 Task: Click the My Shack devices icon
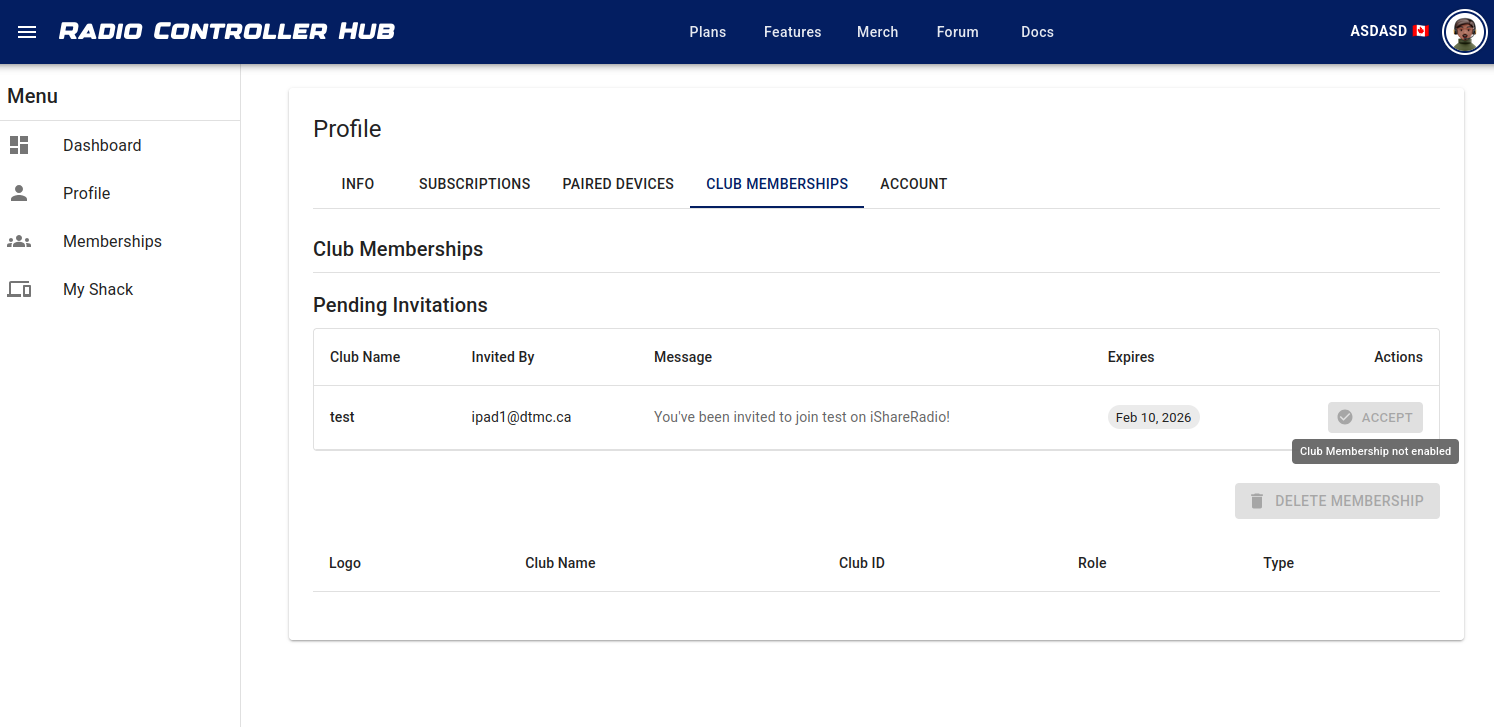pos(19,289)
